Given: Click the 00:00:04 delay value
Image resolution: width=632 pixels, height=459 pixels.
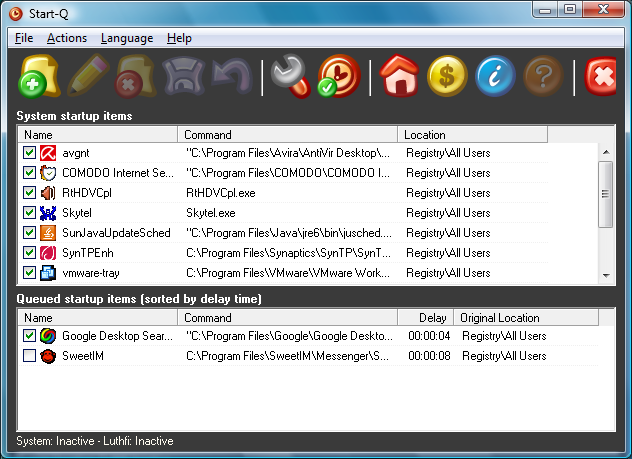Looking at the screenshot, I should [x=429, y=336].
